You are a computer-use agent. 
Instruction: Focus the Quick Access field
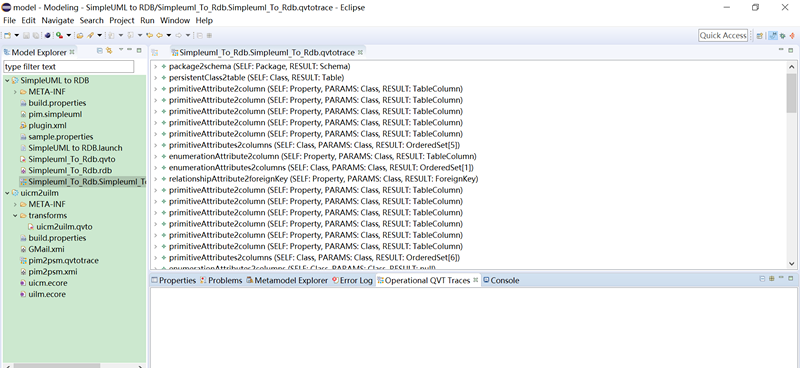pos(723,35)
